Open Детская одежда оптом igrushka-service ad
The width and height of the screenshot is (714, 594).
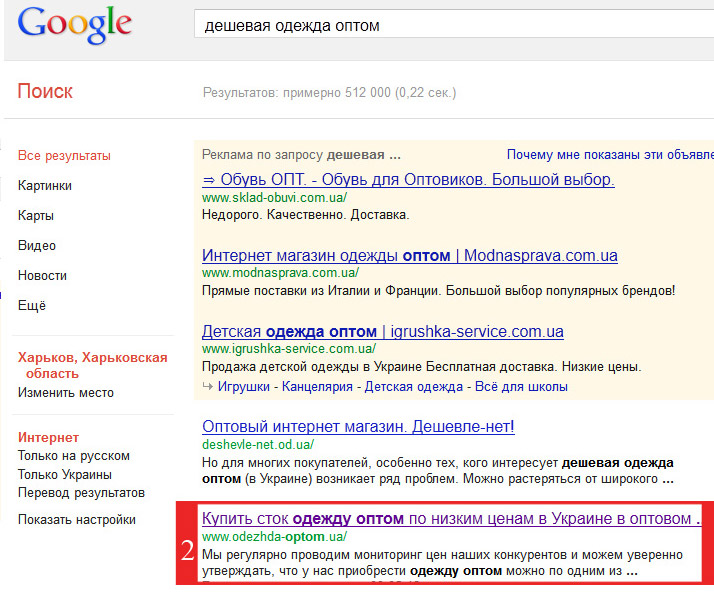point(382,331)
